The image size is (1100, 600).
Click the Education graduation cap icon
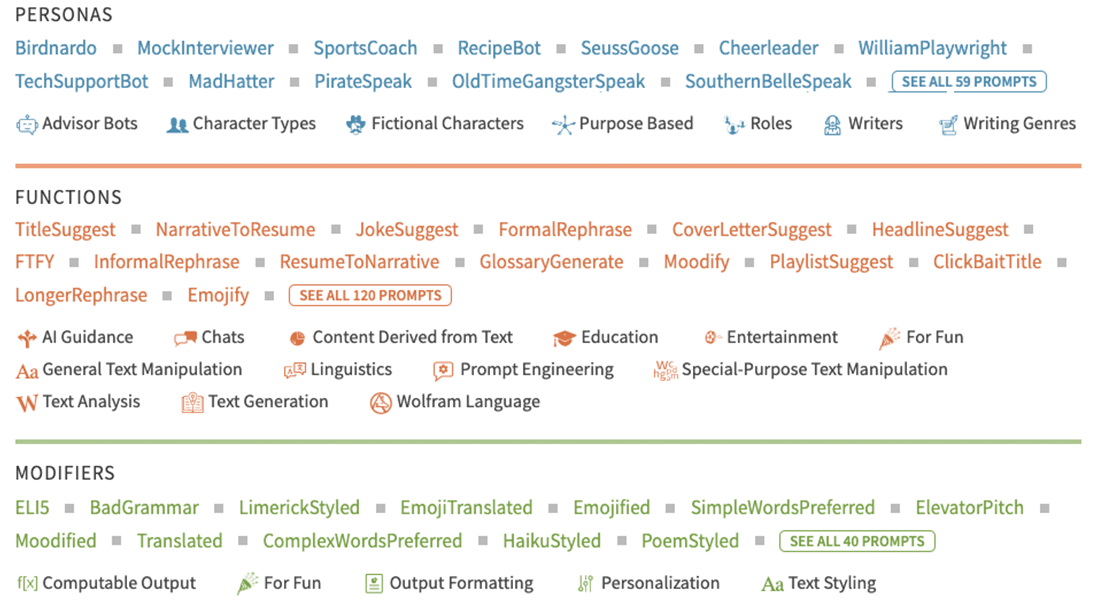click(x=565, y=338)
